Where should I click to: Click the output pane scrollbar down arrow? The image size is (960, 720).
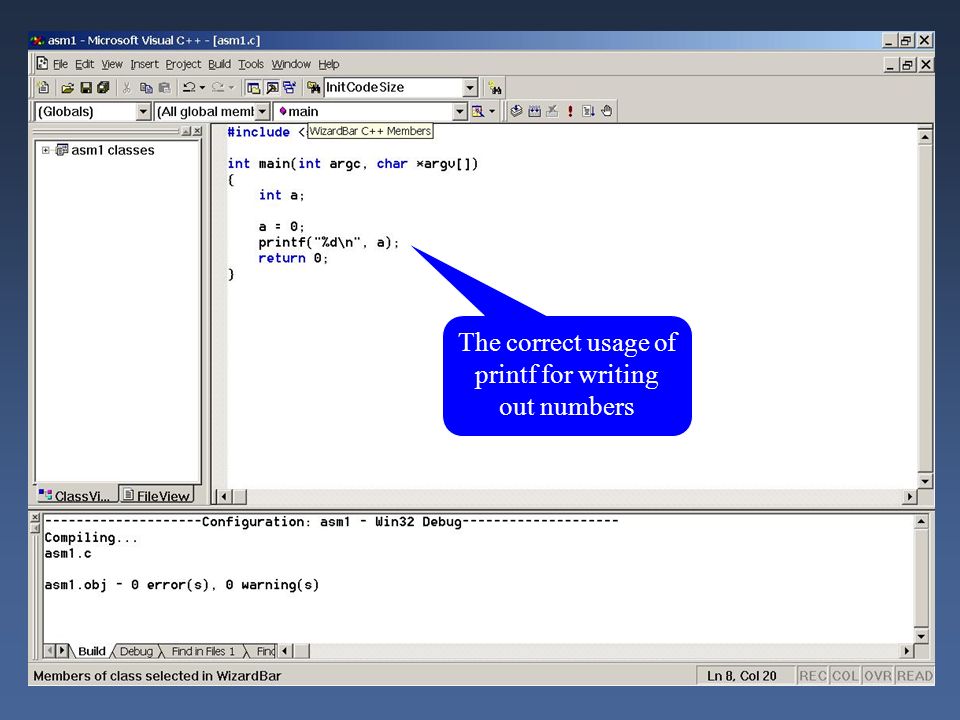click(x=921, y=636)
